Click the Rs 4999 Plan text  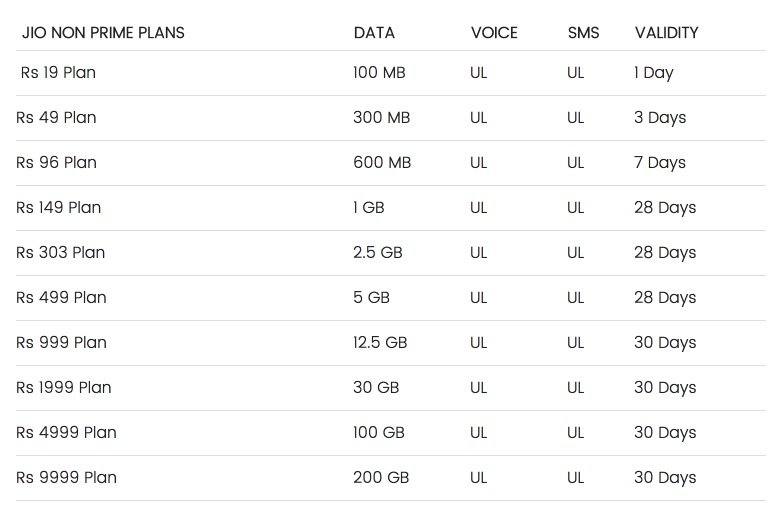[x=66, y=433]
